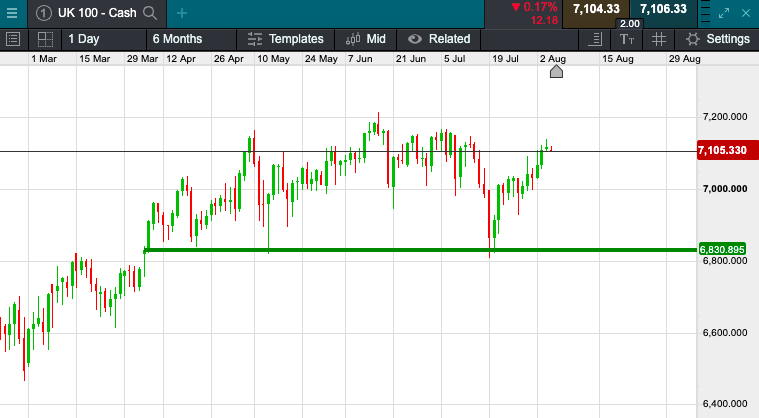Open the chart layout grid icon
Image resolution: width=759 pixels, height=418 pixels.
[x=45, y=39]
